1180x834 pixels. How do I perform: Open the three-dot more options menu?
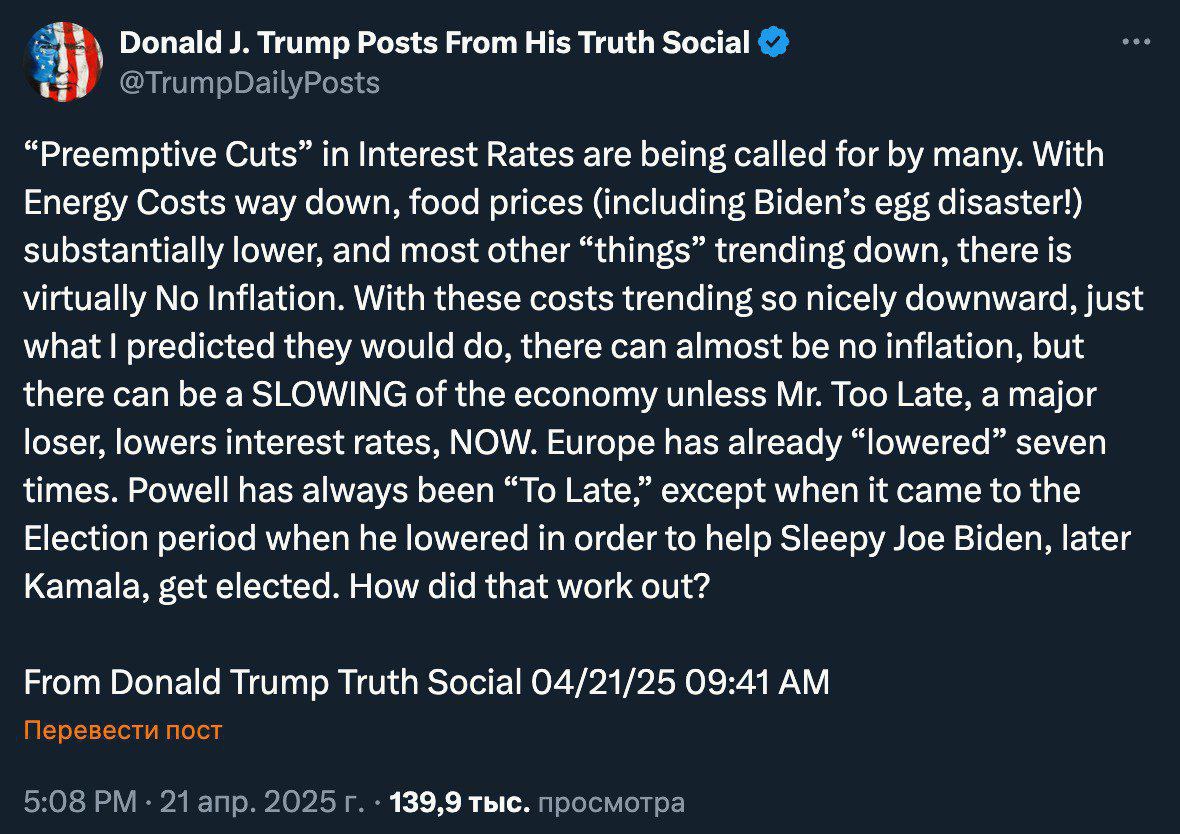coord(1136,42)
